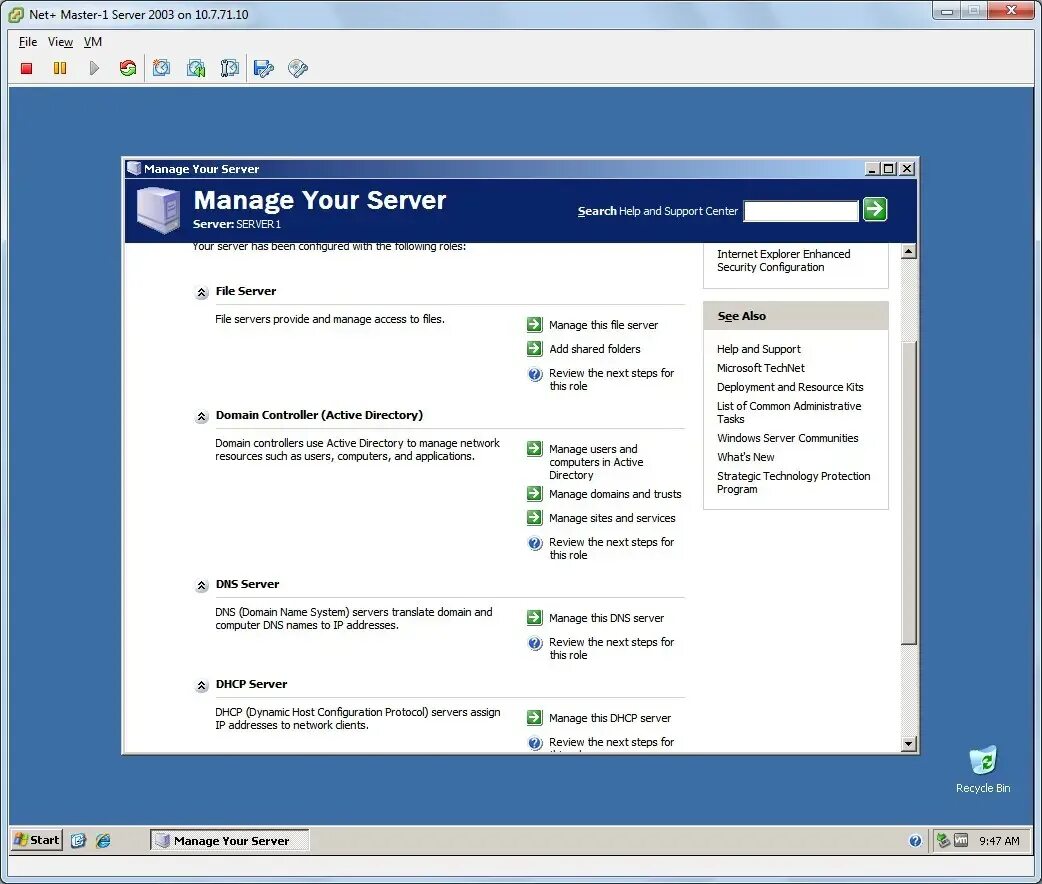The image size is (1042, 884).
Task: Click green arrow beside Manage domains and trusts
Action: (x=534, y=493)
